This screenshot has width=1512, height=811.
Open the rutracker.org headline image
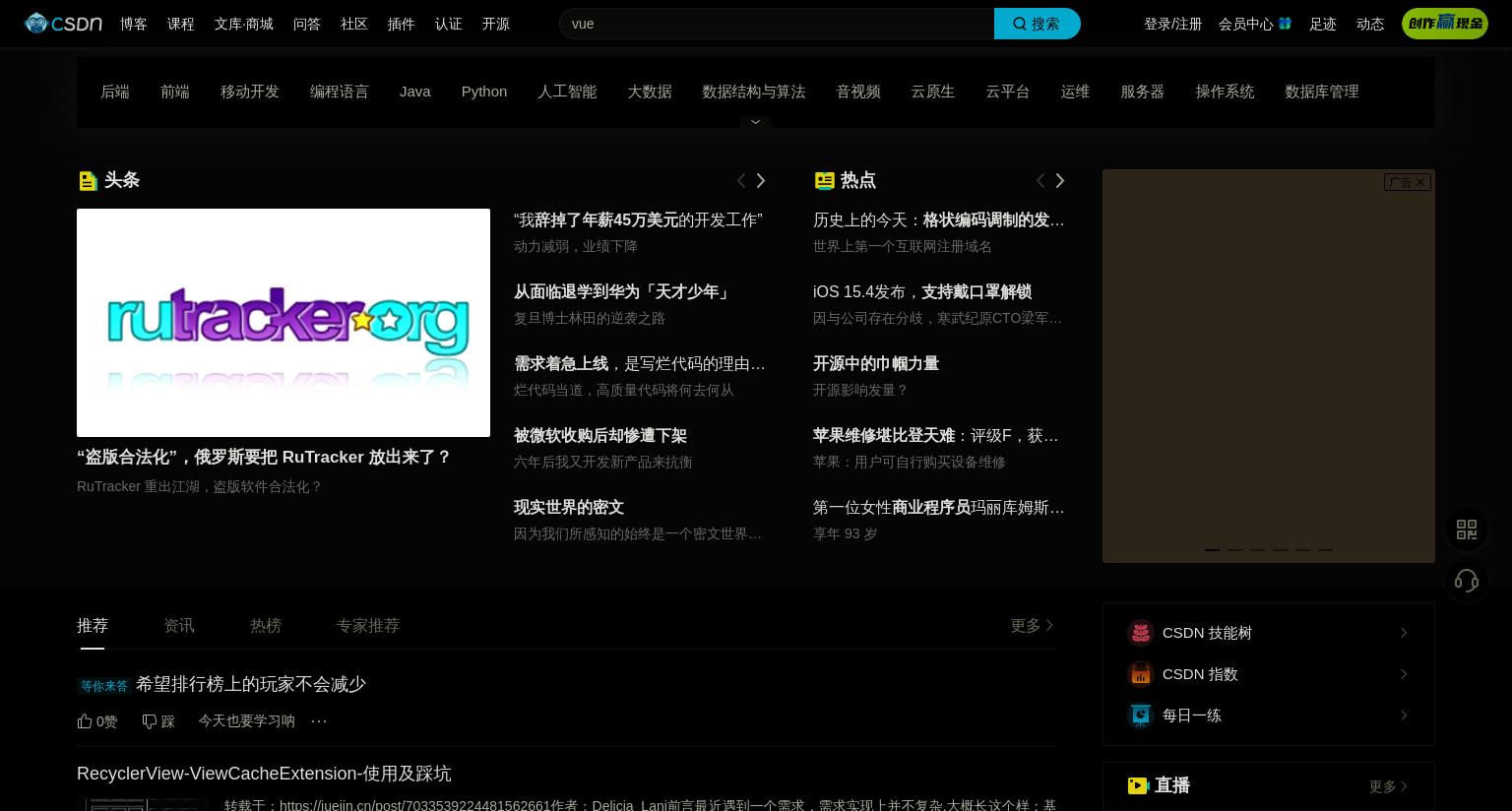283,323
